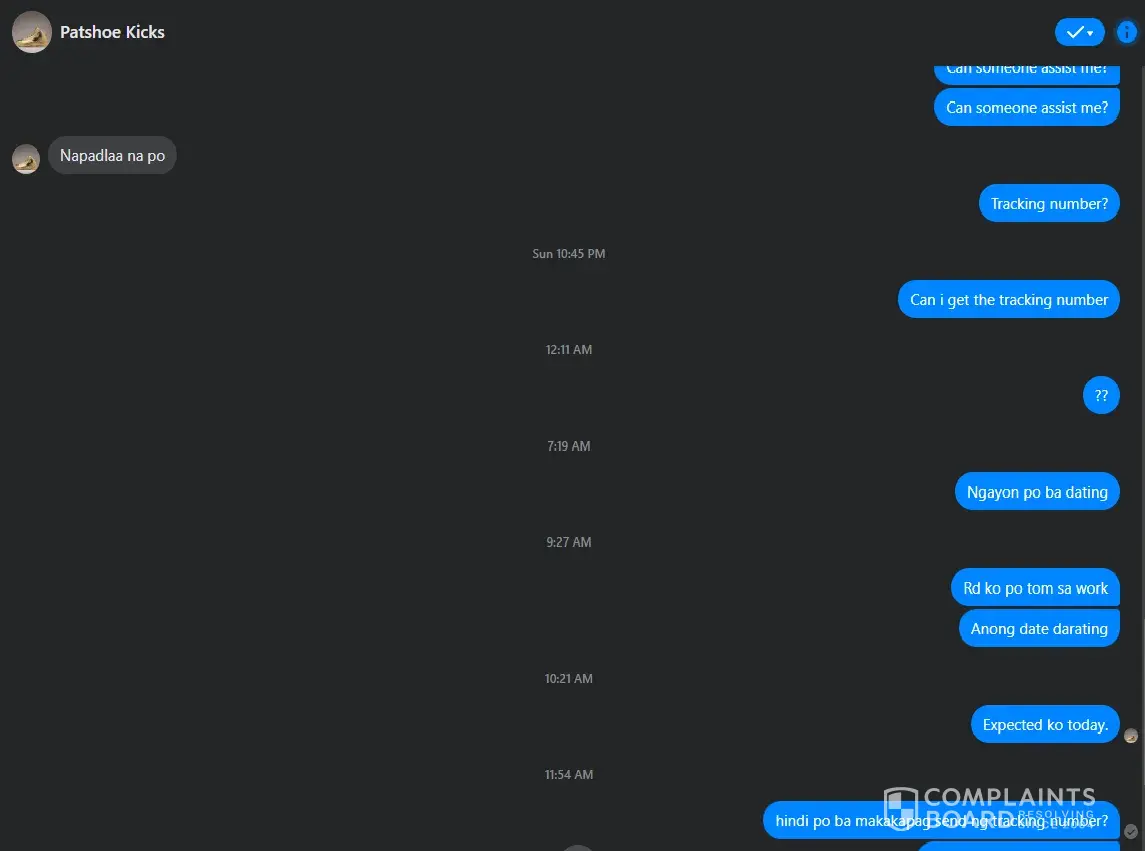
Task: Select the Ngayon po ba dating message
Action: coord(1037,492)
